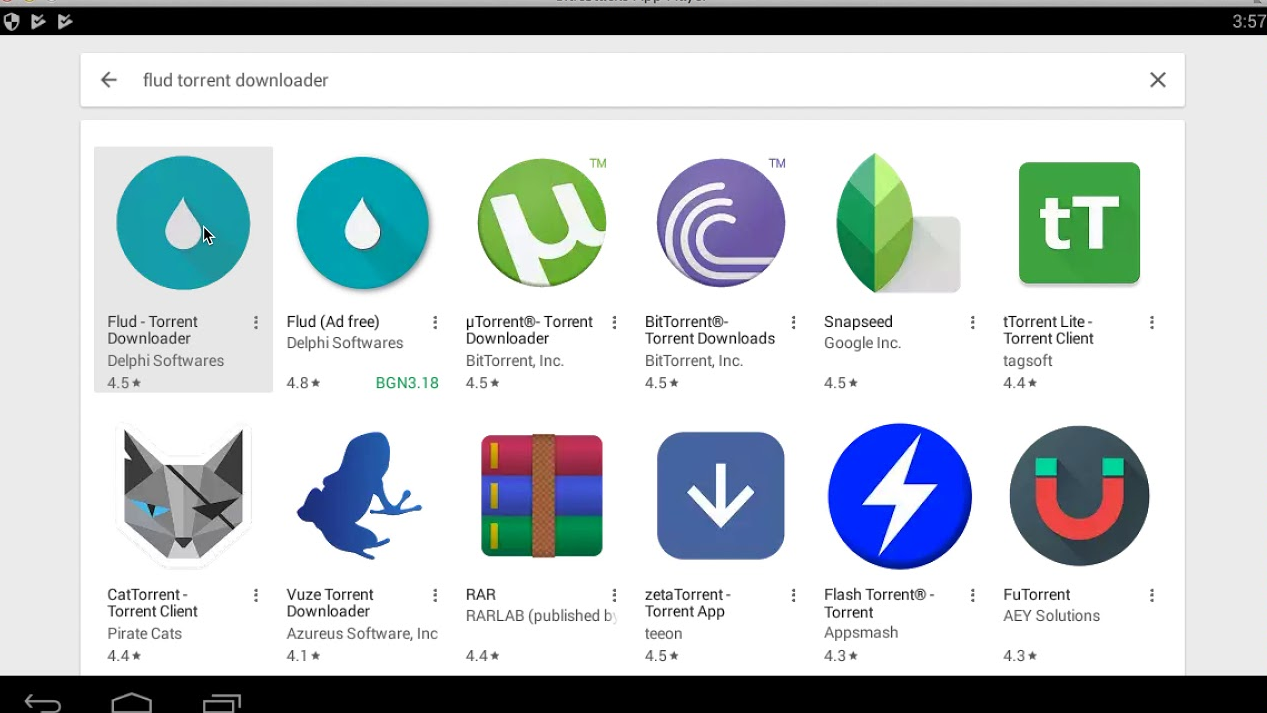This screenshot has height=713, width=1267.
Task: Open the RAR stacked books icon
Action: coord(541,496)
